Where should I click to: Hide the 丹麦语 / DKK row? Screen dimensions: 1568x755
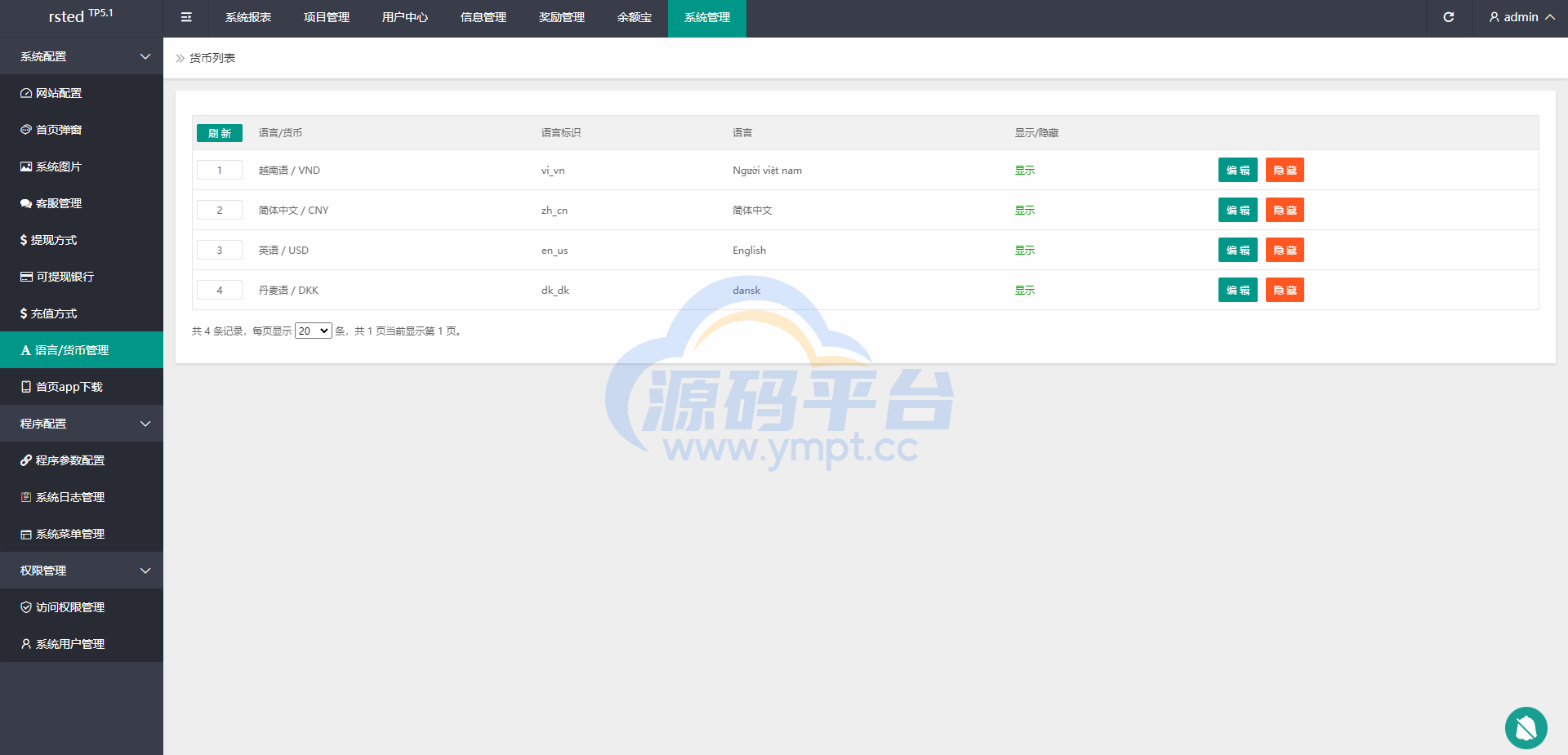(x=1285, y=290)
